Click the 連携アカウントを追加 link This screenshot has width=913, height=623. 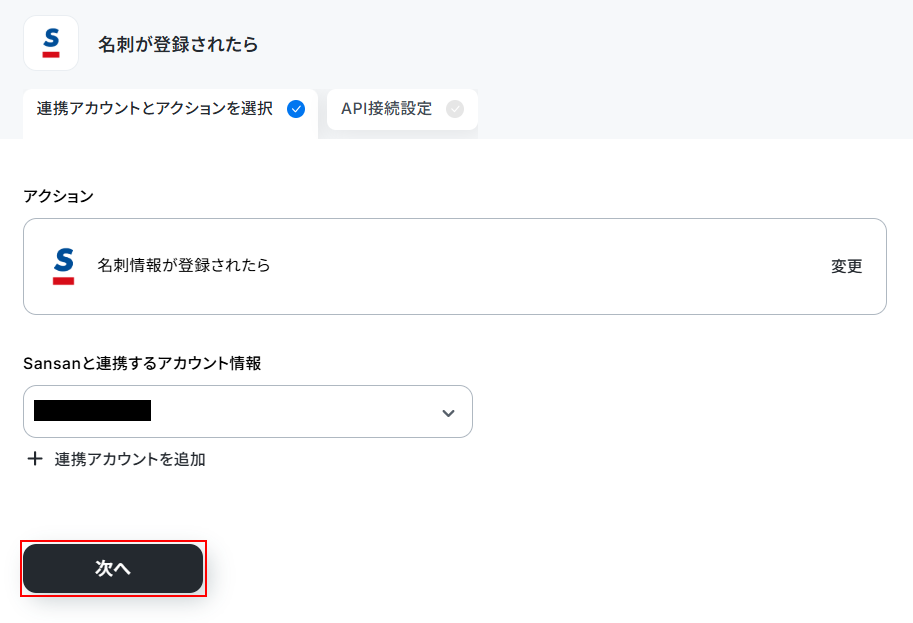129,459
